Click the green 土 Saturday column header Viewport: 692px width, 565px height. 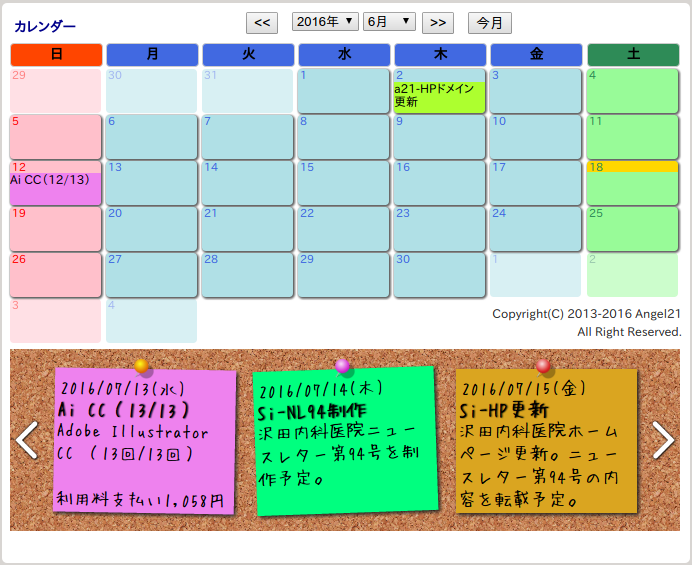point(633,55)
